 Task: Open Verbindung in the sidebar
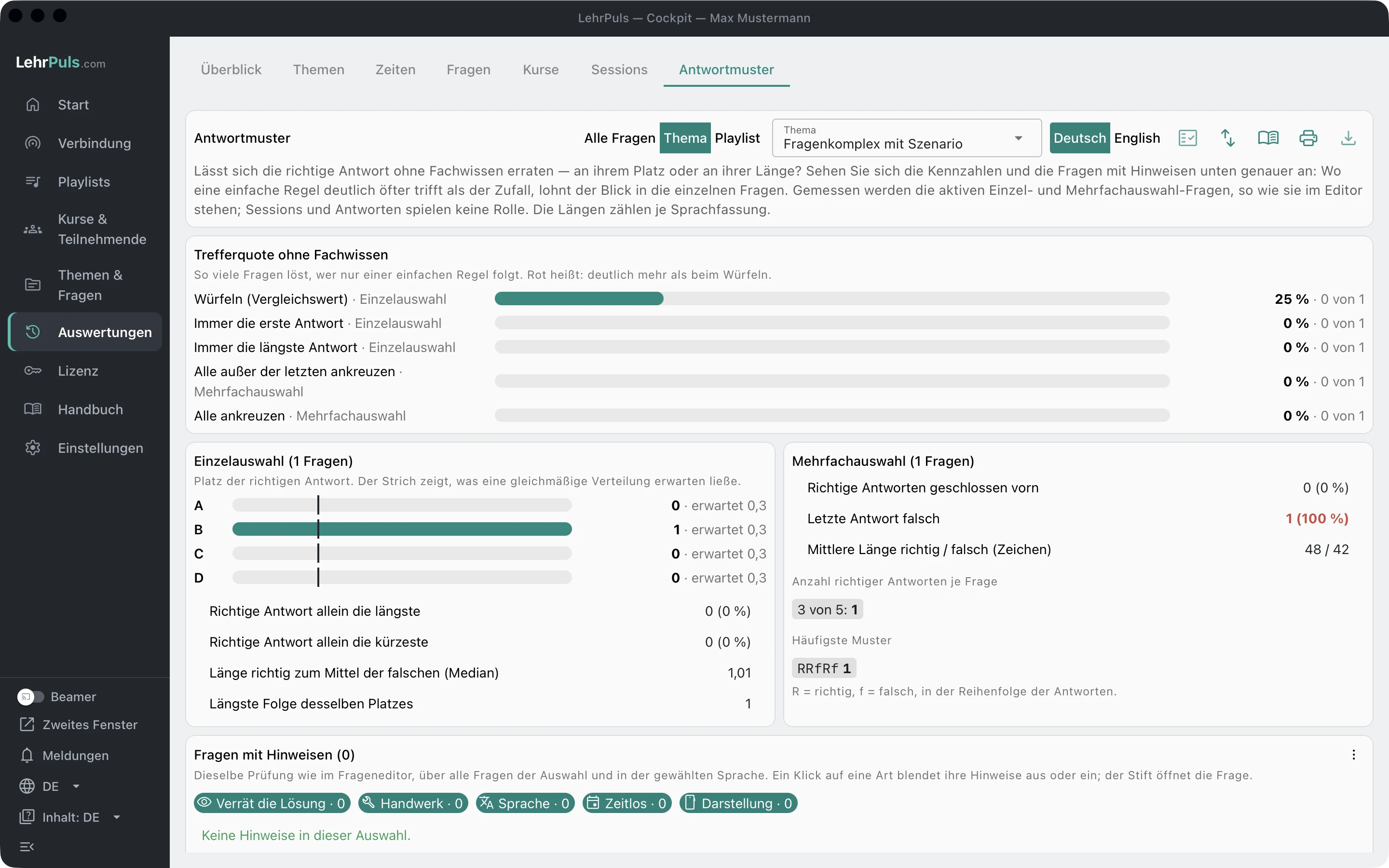[x=85, y=143]
